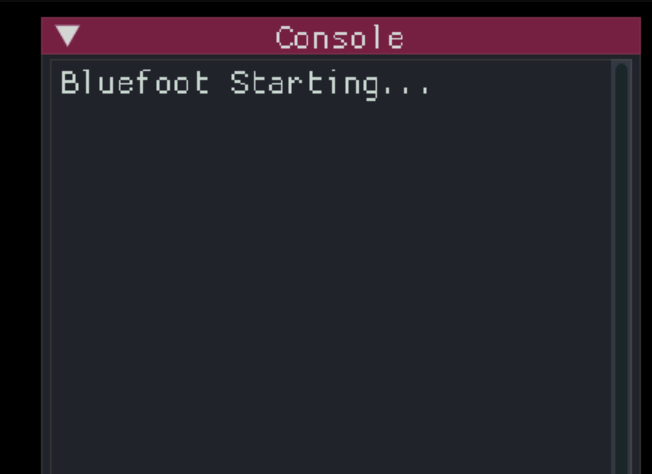
Task: Click the title bar left of Console label
Action: [170, 38]
